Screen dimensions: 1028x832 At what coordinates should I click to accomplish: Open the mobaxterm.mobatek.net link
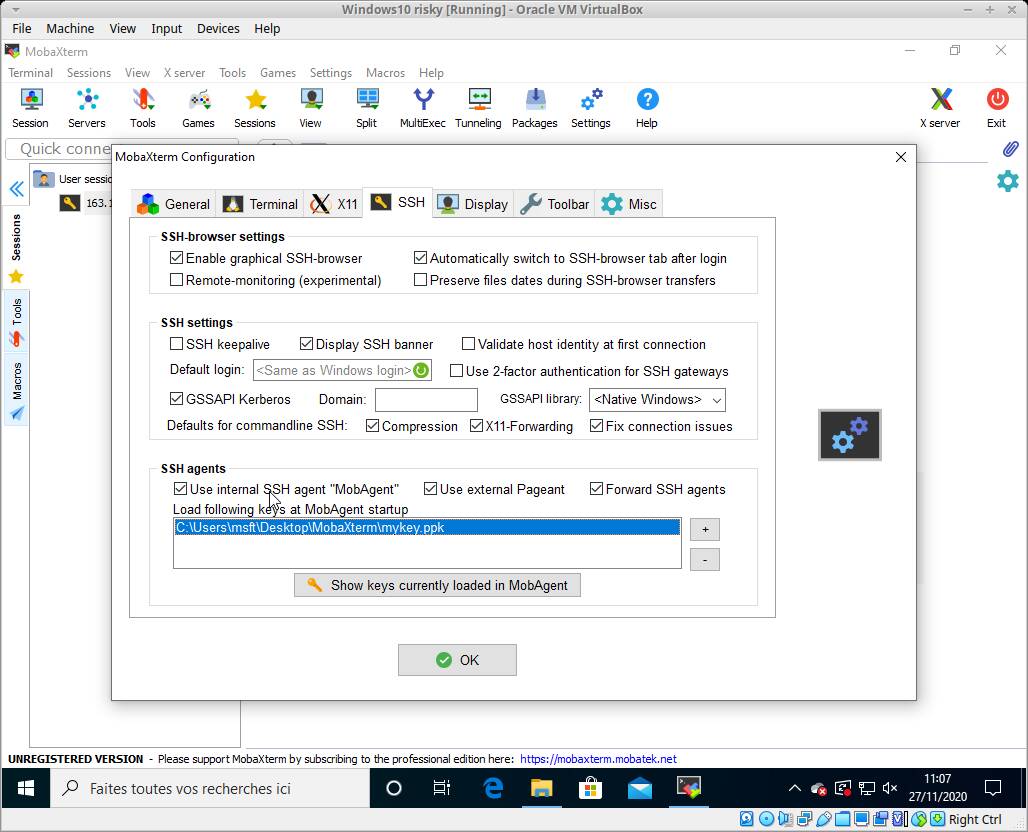[x=598, y=759]
